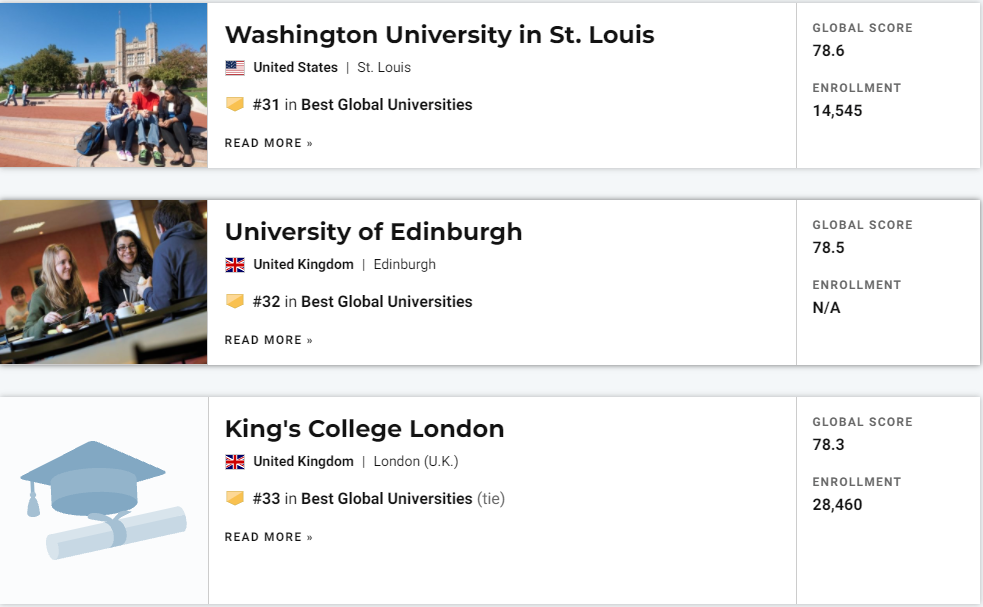Click the 28,460 enrollment figure
Viewport: 983px width, 607px height.
pos(838,505)
